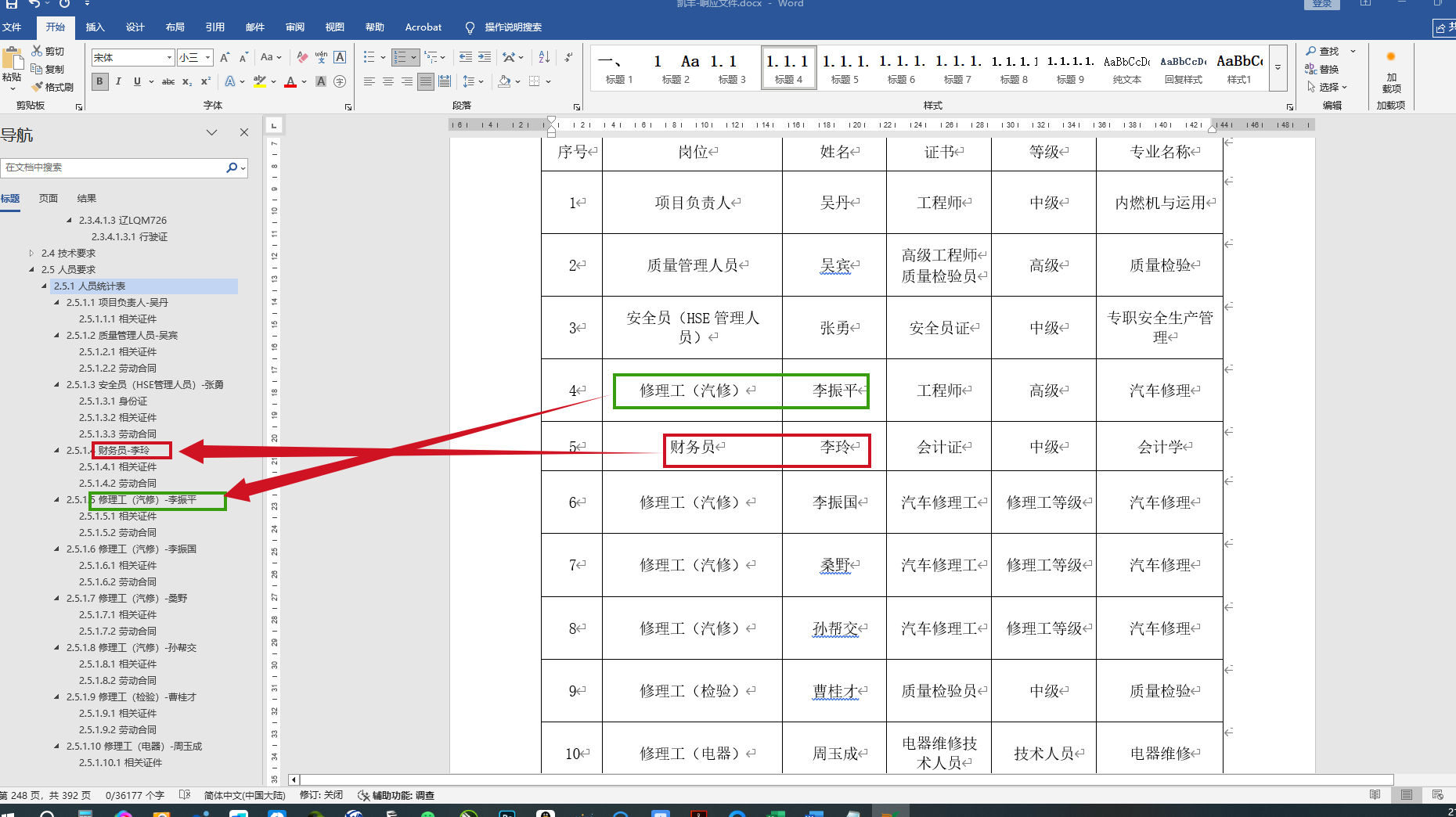1456x817 pixels.
Task: Toggle Underline formatting
Action: coord(137,81)
